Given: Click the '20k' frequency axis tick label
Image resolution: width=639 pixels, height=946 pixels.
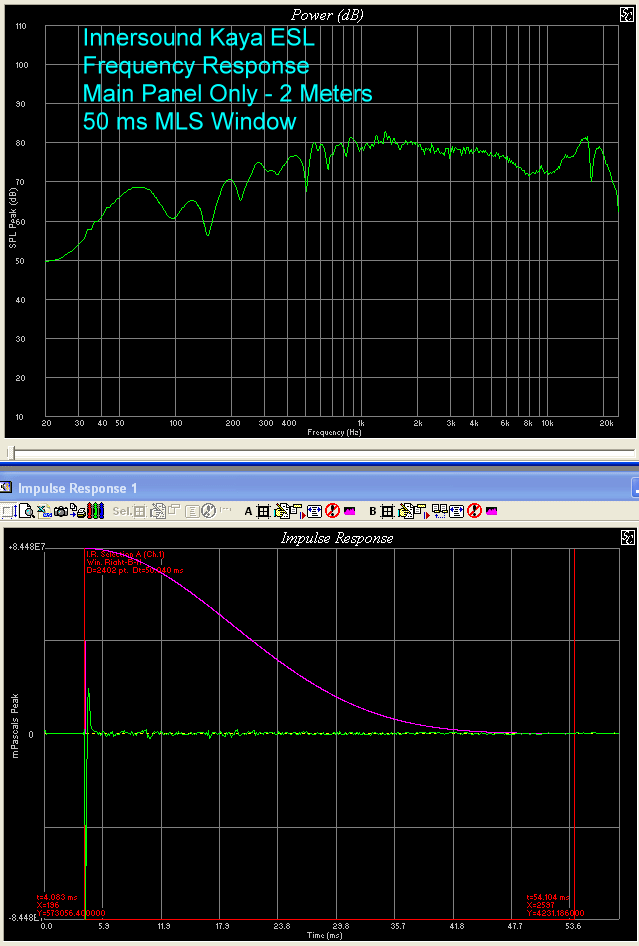Looking at the screenshot, I should click(606, 424).
